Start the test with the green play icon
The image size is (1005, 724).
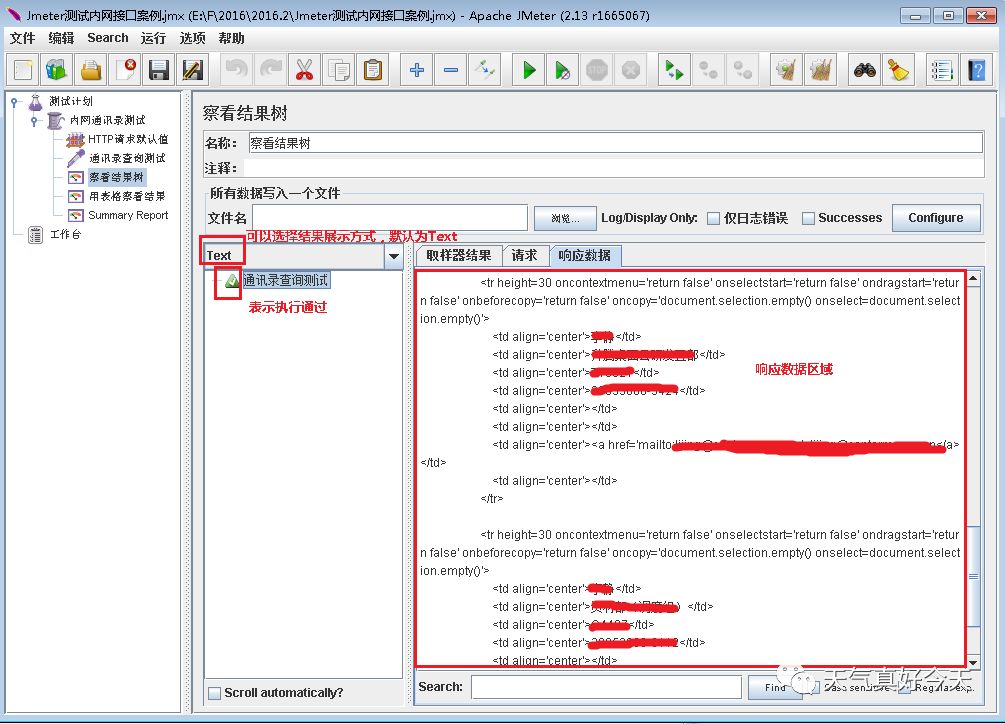tap(529, 70)
